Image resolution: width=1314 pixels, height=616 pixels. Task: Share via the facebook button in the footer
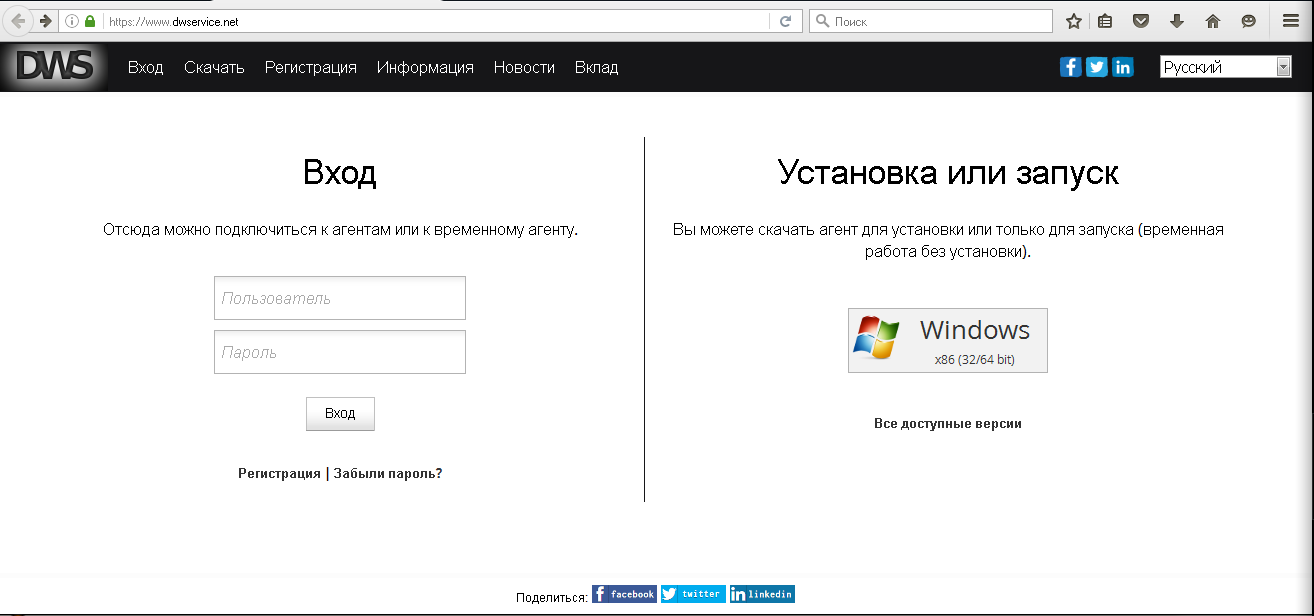[624, 594]
